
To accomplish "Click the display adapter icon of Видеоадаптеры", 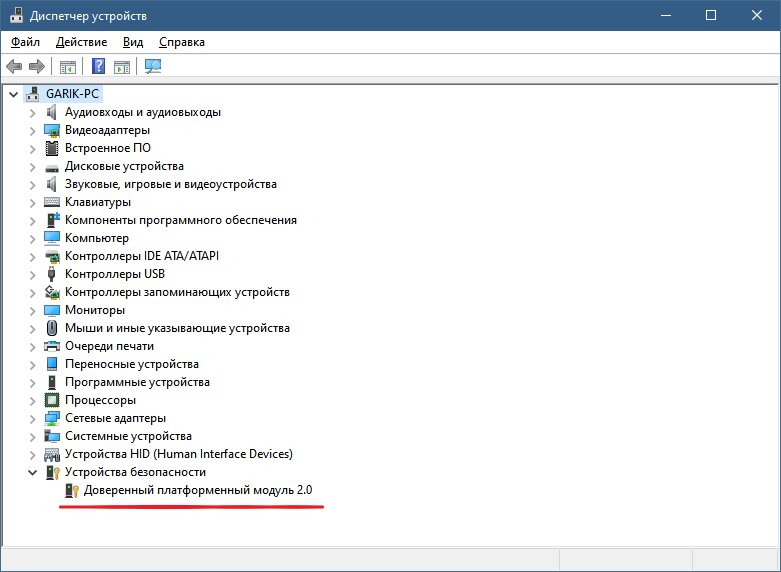I will tap(52, 130).
